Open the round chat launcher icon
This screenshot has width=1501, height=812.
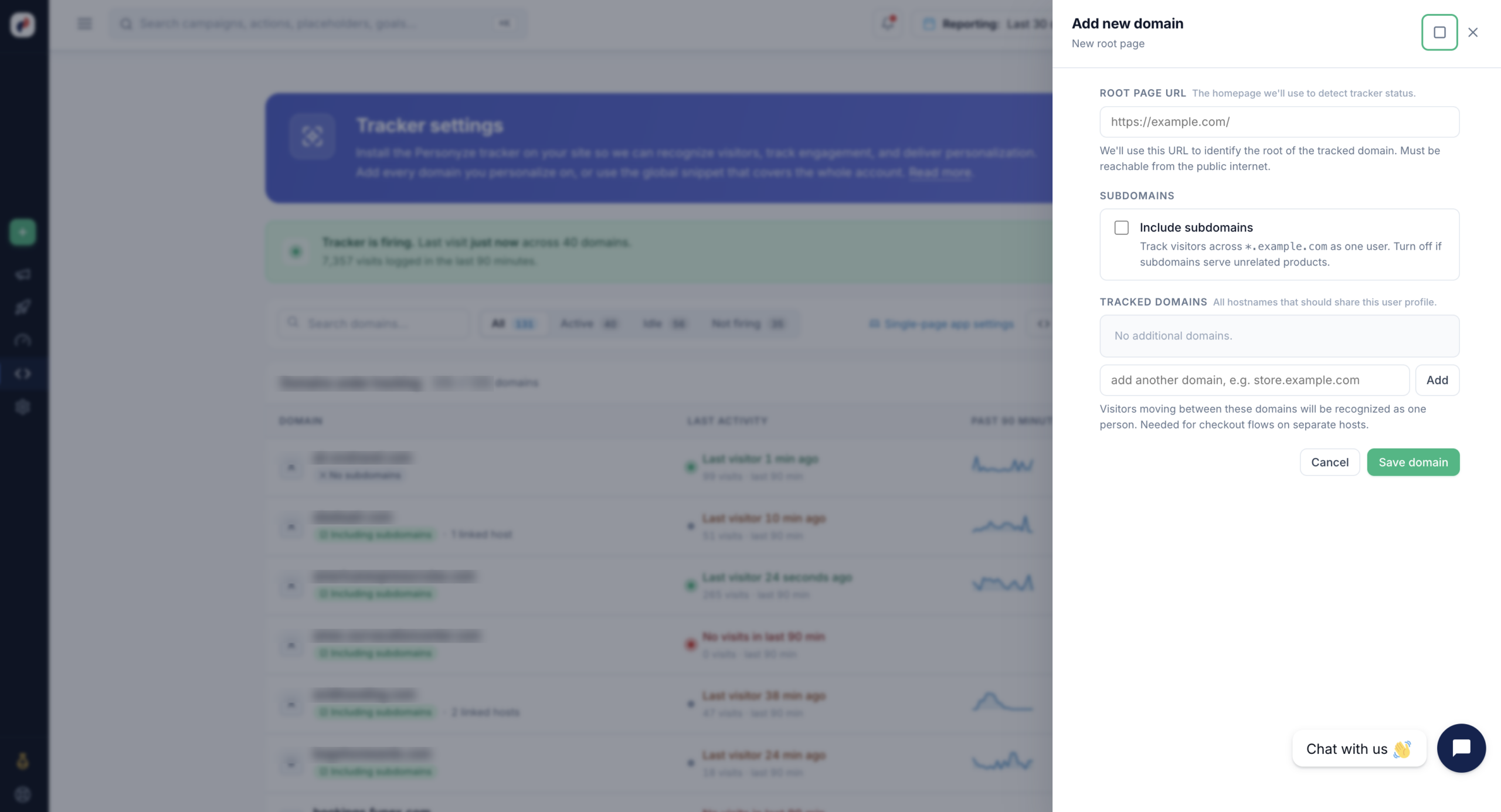(1461, 748)
